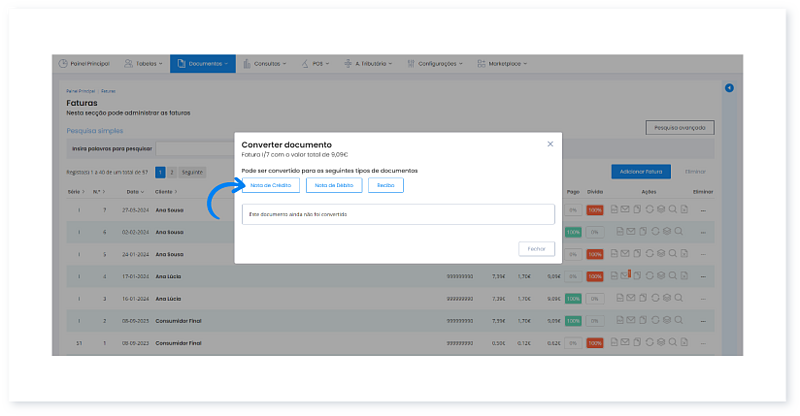Click the blue collapse arrow icon at top right

coord(729,88)
